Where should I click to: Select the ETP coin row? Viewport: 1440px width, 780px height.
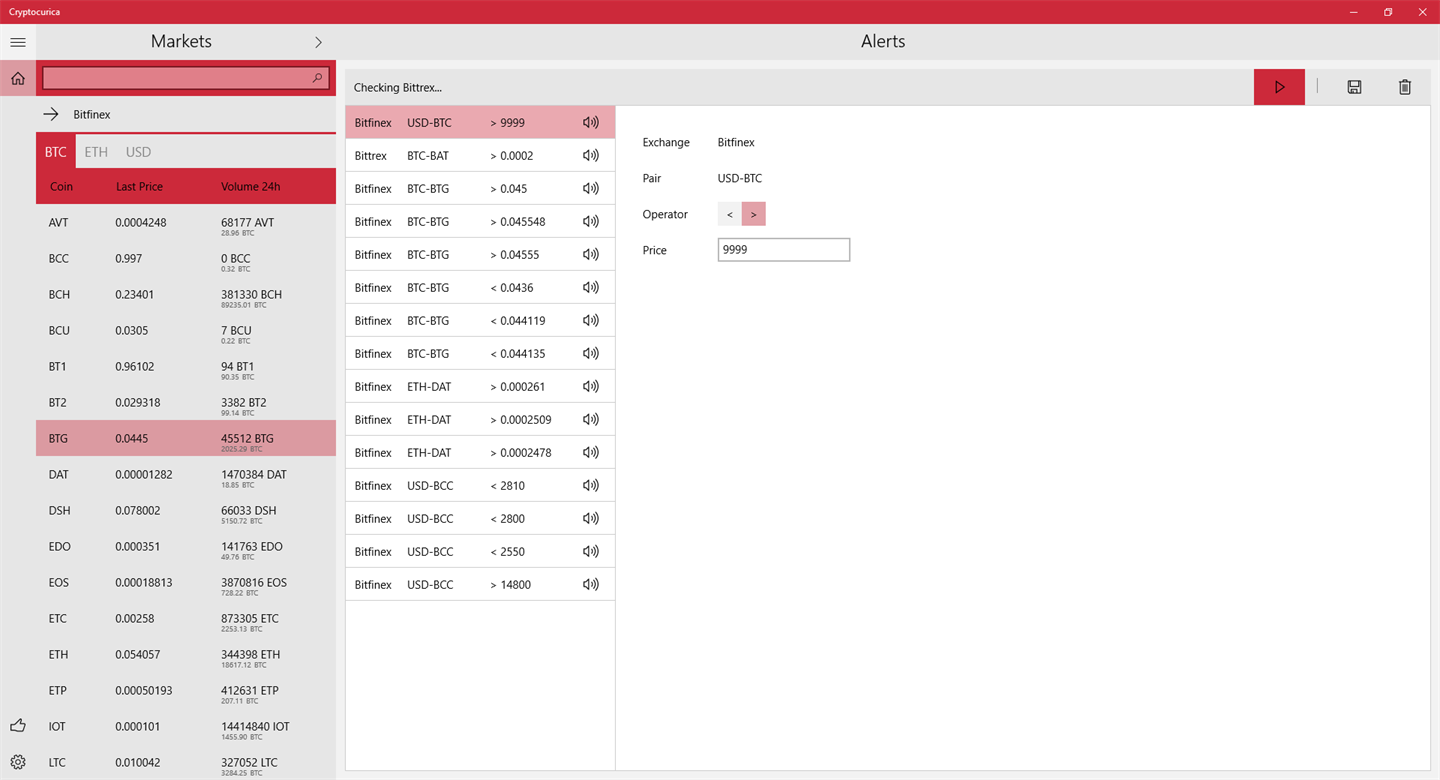click(186, 690)
